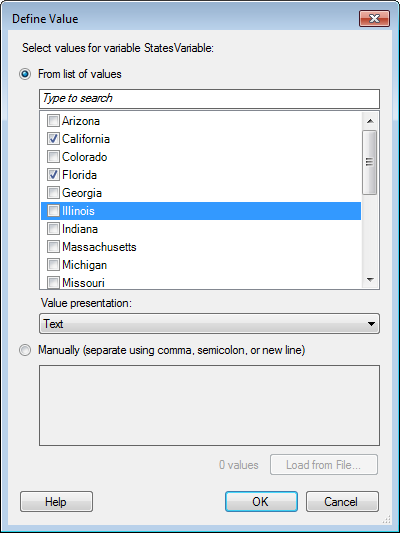Click the scrollbar down arrow in states list
Screen dimensions: 400x533
click(370, 280)
